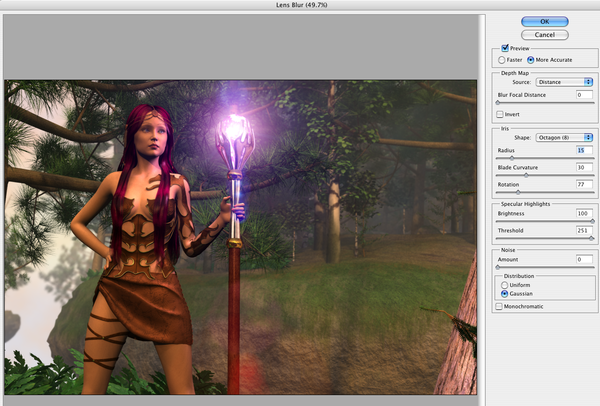Image resolution: width=600 pixels, height=406 pixels.
Task: Select the Faster preview option
Action: click(x=502, y=60)
